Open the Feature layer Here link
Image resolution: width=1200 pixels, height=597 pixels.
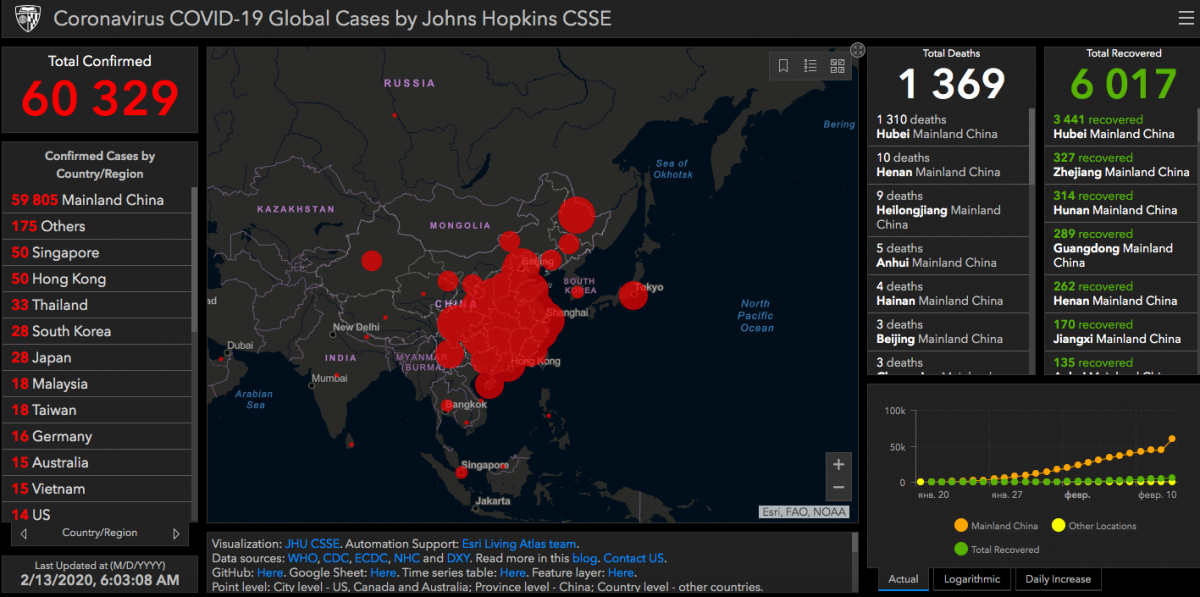point(621,573)
